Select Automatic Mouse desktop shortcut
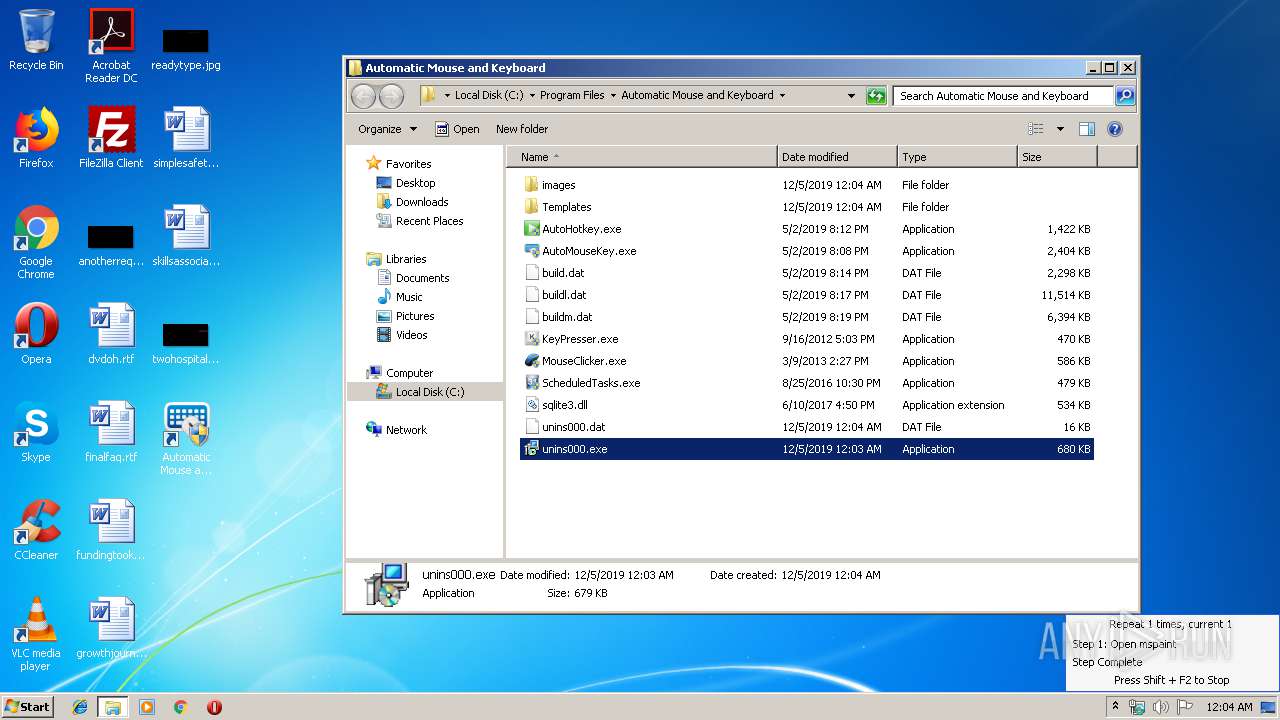This screenshot has height=720, width=1280. point(186,438)
